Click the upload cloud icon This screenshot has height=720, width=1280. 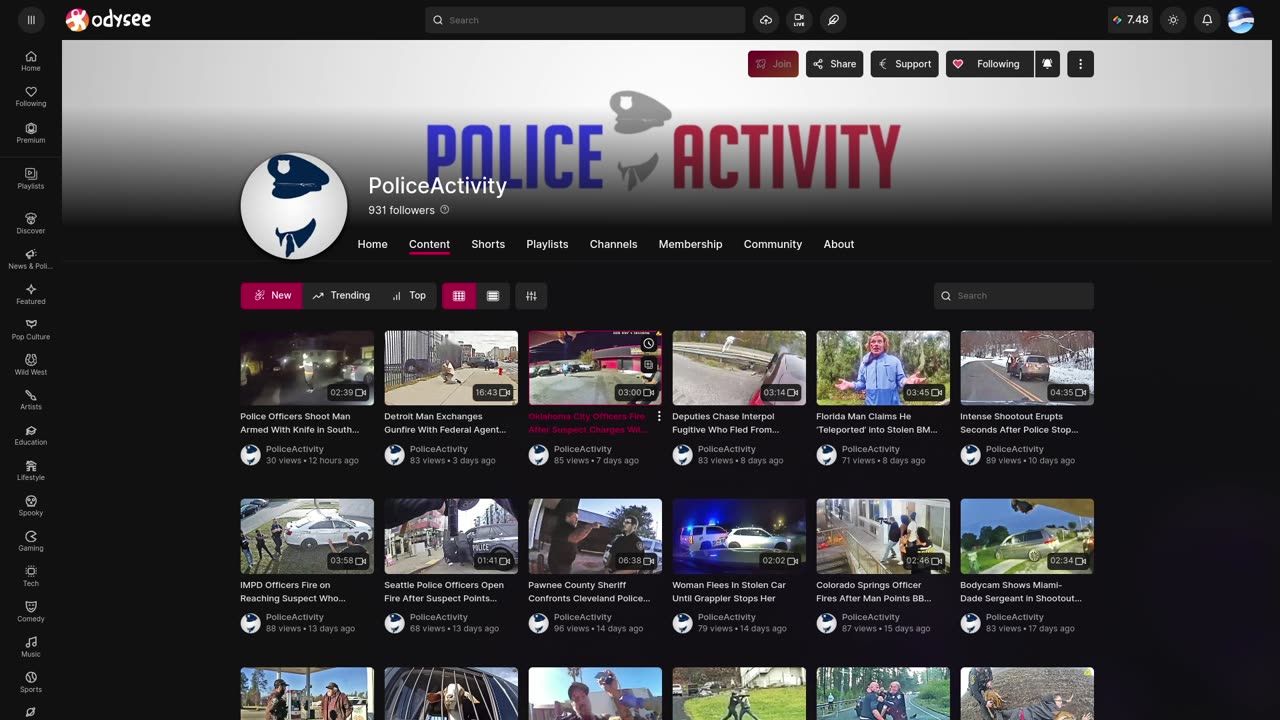pos(766,20)
